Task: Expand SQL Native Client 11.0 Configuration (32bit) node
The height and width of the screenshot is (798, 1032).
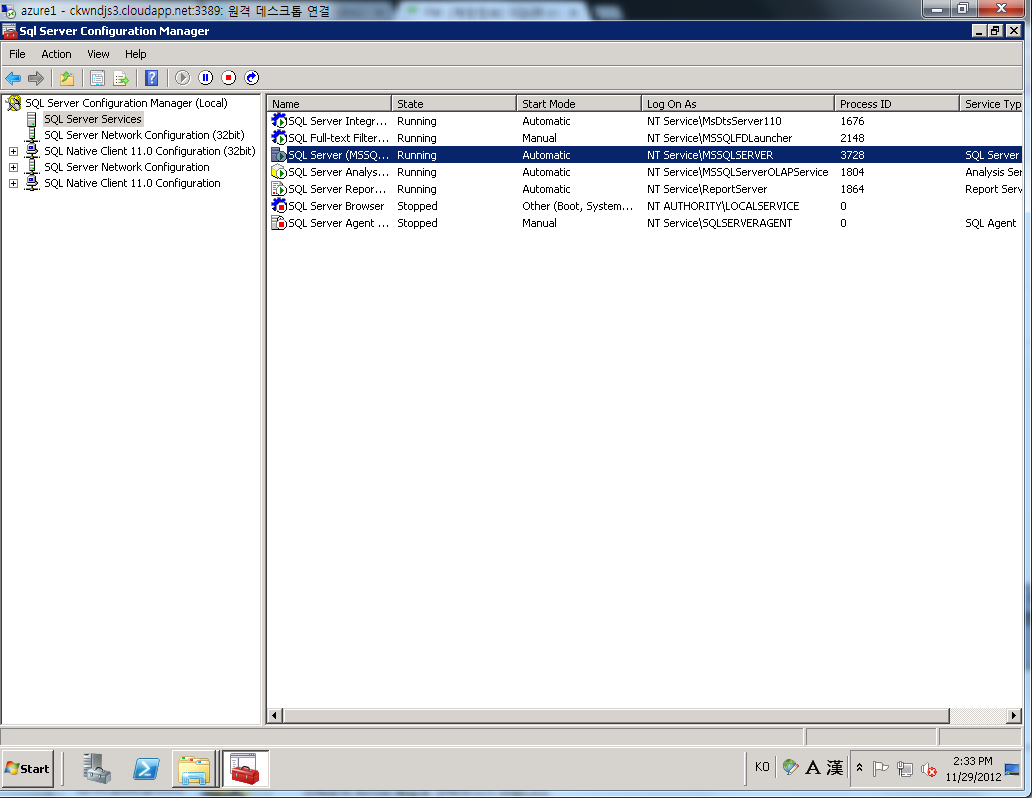Action: coord(13,151)
